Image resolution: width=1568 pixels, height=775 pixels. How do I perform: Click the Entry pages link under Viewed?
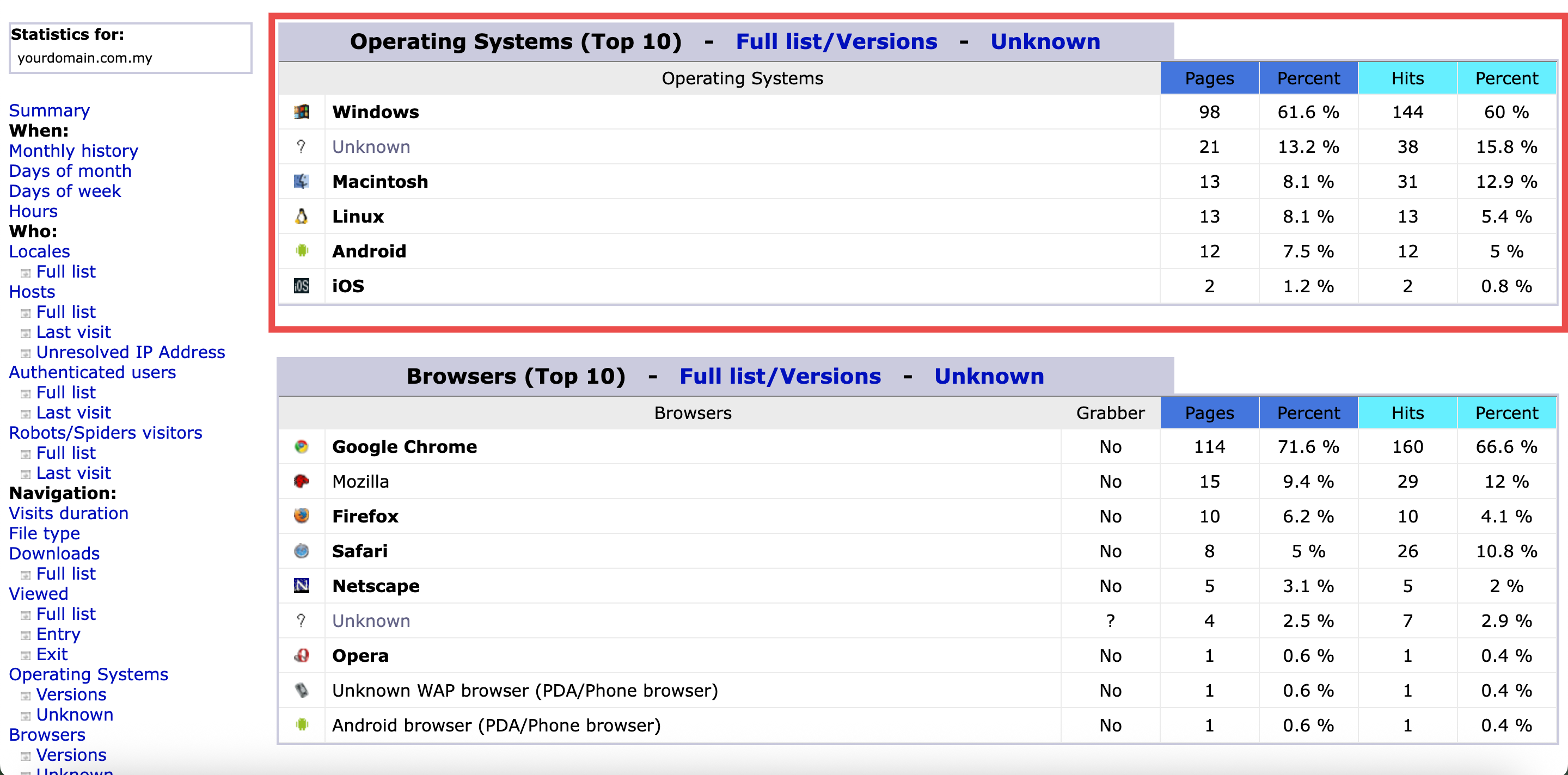point(58,634)
